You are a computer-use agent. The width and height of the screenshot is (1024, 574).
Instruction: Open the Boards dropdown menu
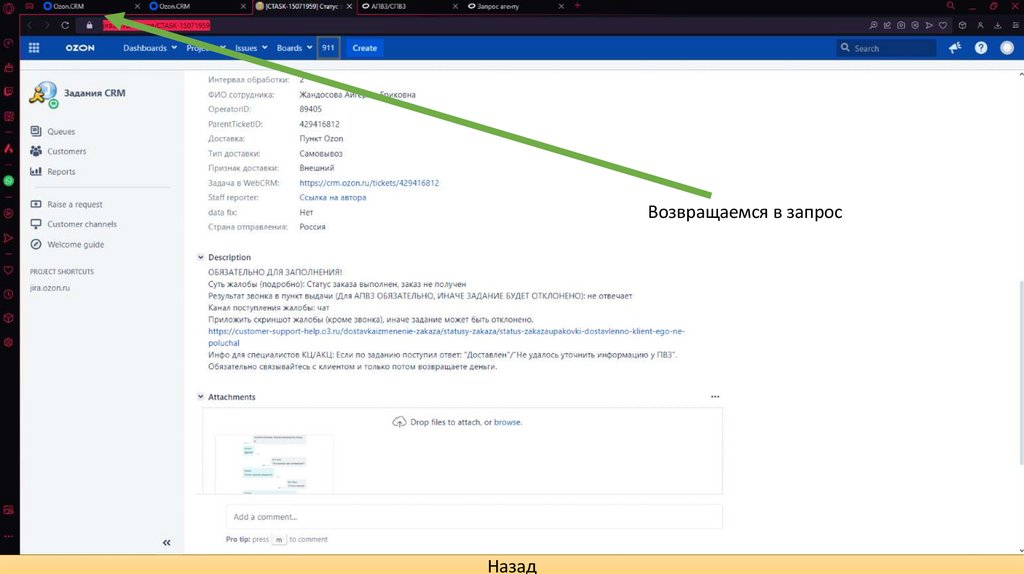pos(294,48)
